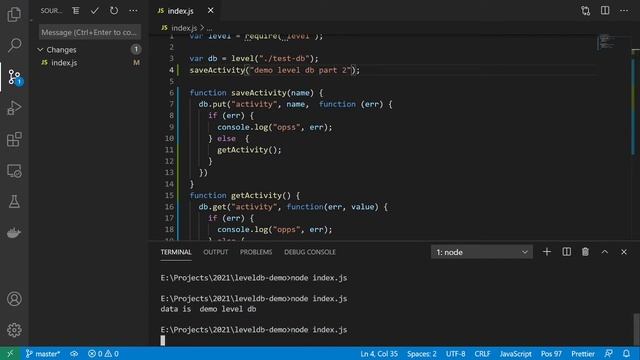This screenshot has width=640, height=360.
Task: Refresh the source control view
Action: [x=114, y=11]
